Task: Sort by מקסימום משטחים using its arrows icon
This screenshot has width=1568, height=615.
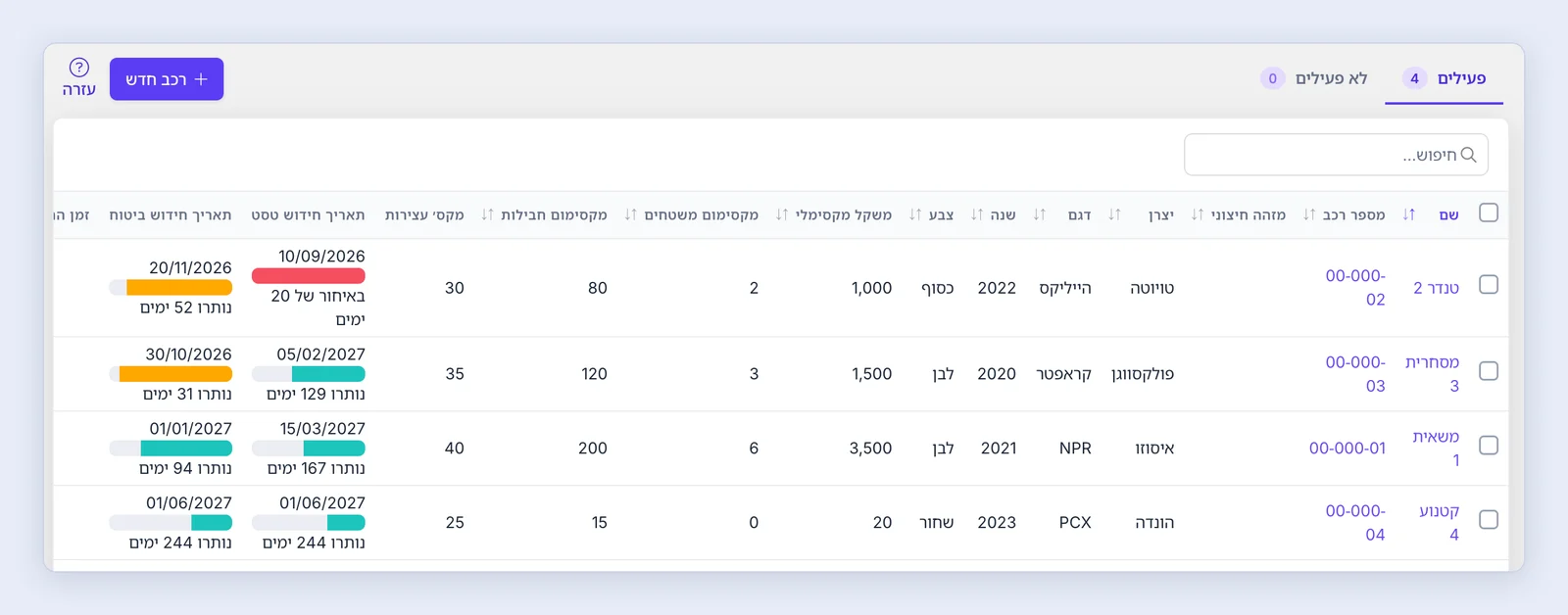Action: (631, 214)
